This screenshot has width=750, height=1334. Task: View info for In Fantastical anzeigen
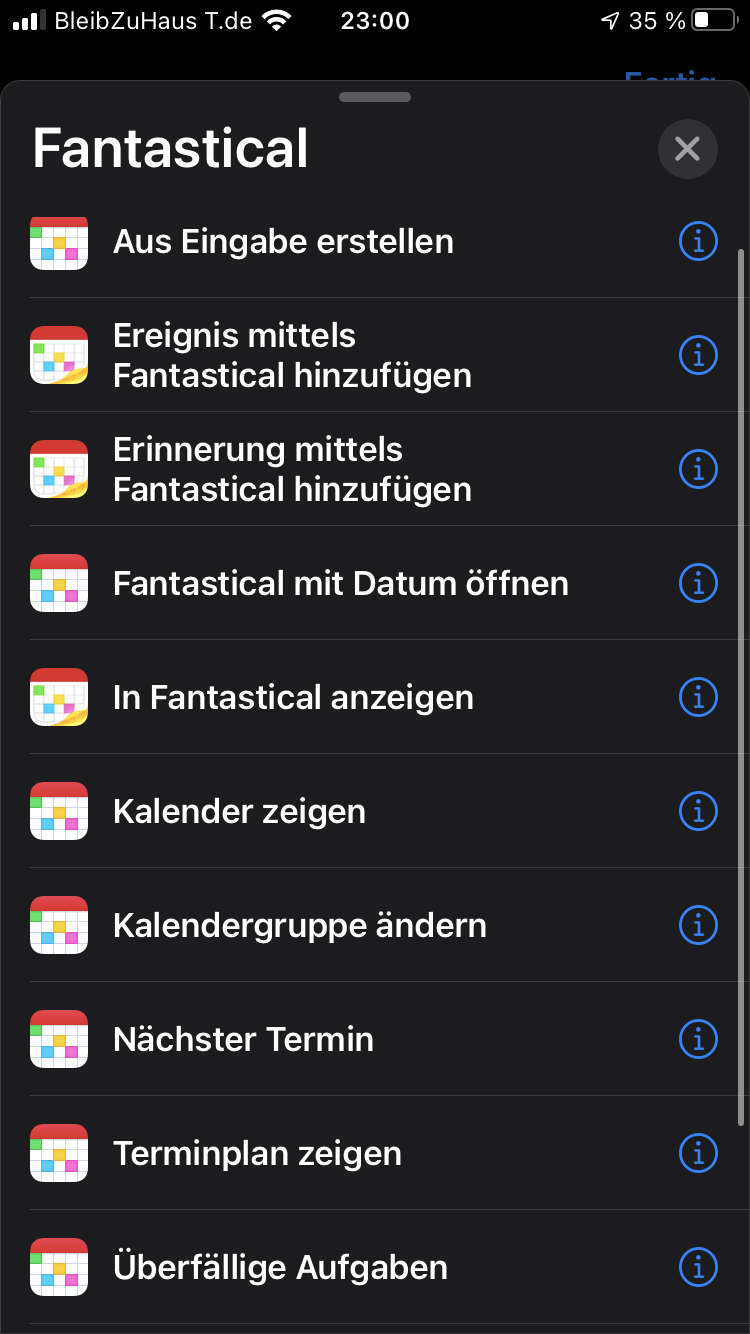coord(698,697)
